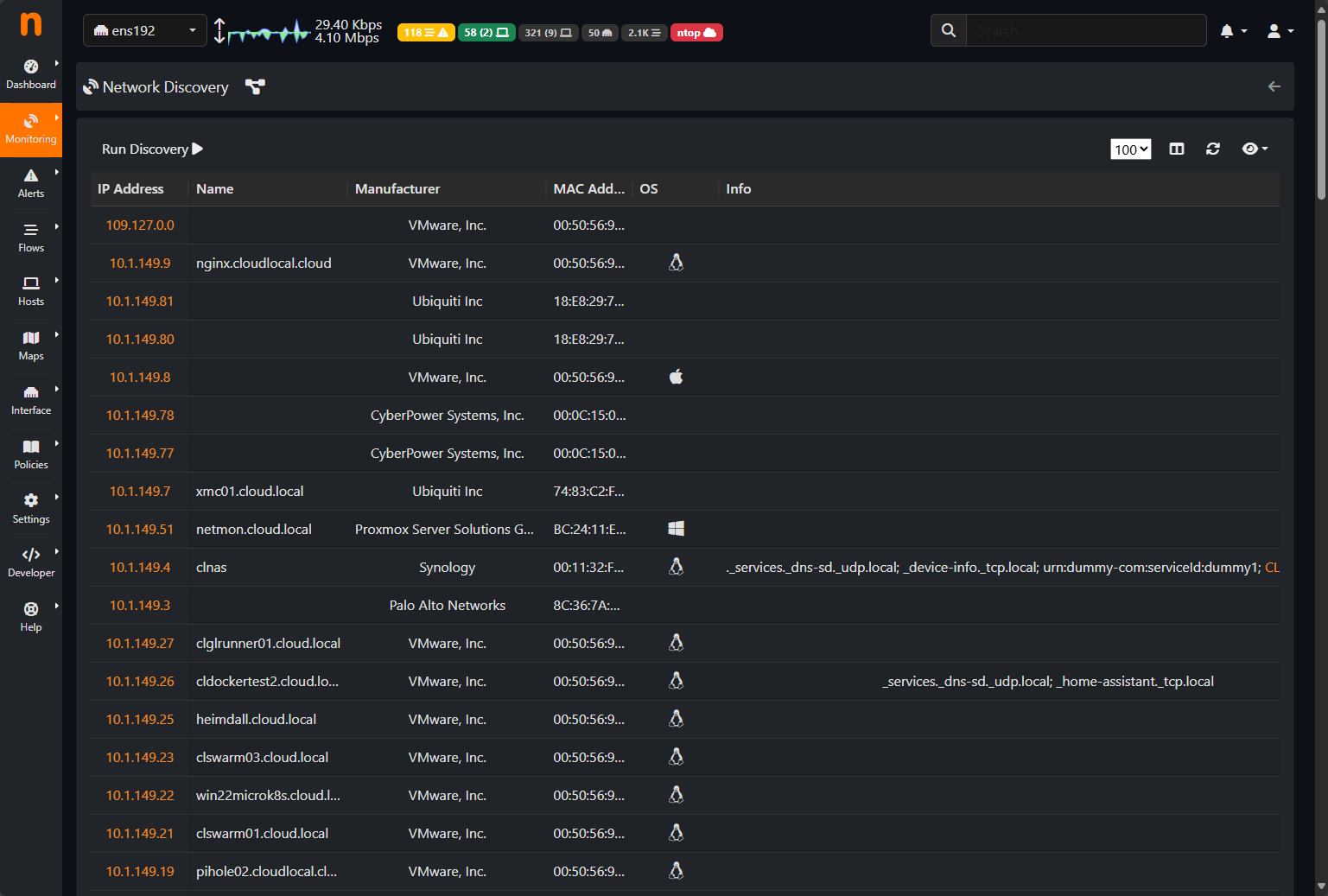The height and width of the screenshot is (896, 1328).
Task: Click Run Discovery
Action: click(152, 149)
